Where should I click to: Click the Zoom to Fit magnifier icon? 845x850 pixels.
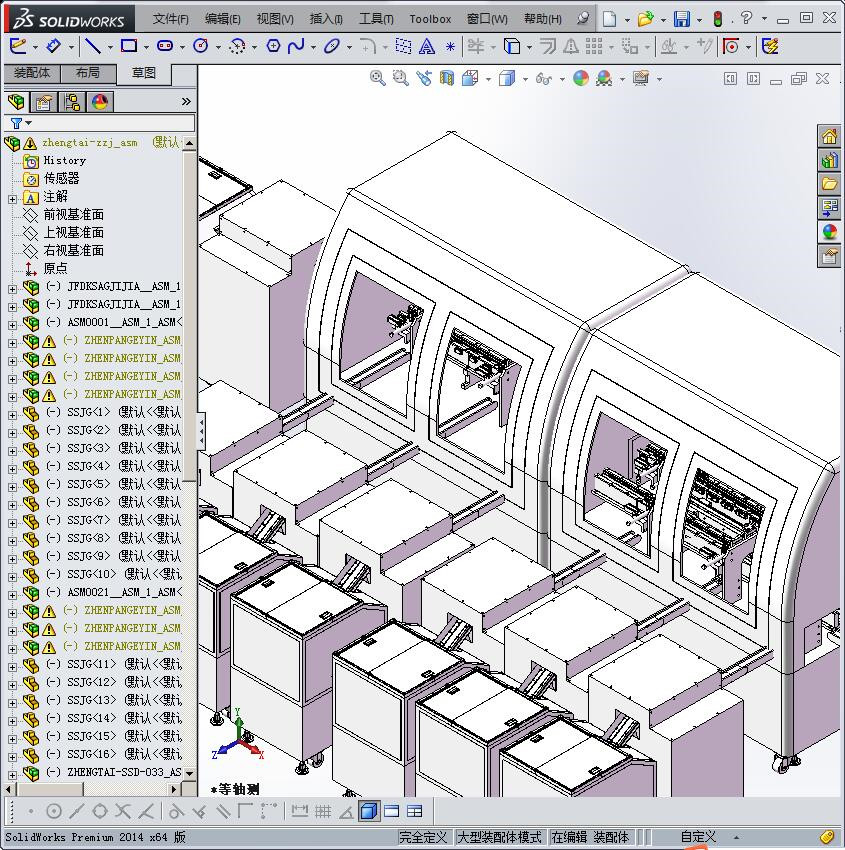coord(378,78)
